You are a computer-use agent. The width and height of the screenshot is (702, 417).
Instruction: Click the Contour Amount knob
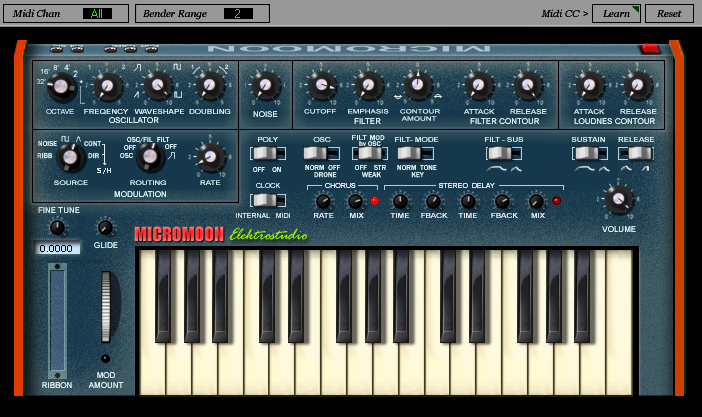pos(418,84)
